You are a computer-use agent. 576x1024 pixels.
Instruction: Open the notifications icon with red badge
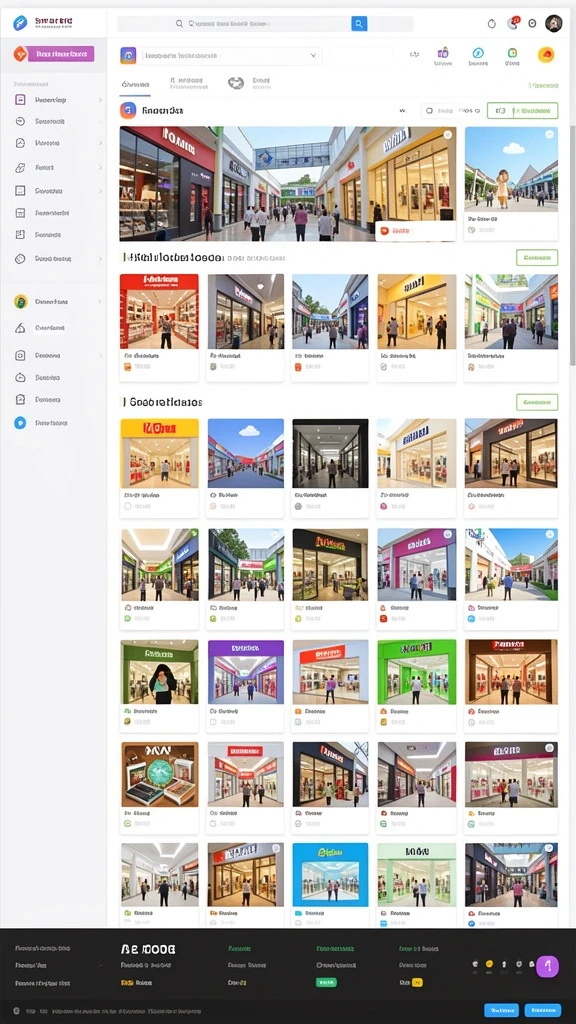(x=513, y=23)
